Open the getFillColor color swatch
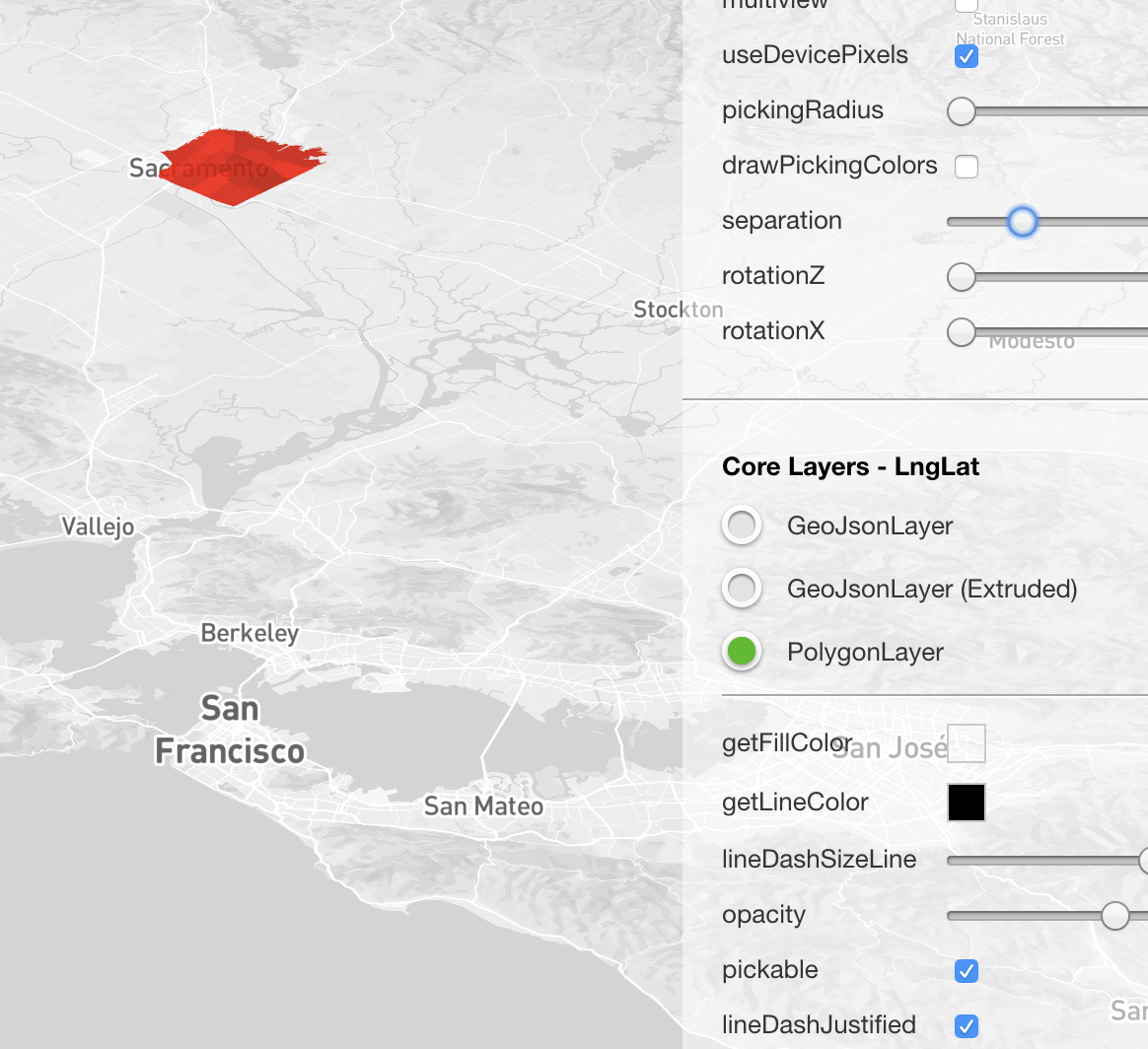Screen dimensions: 1148x1049 (x=968, y=743)
